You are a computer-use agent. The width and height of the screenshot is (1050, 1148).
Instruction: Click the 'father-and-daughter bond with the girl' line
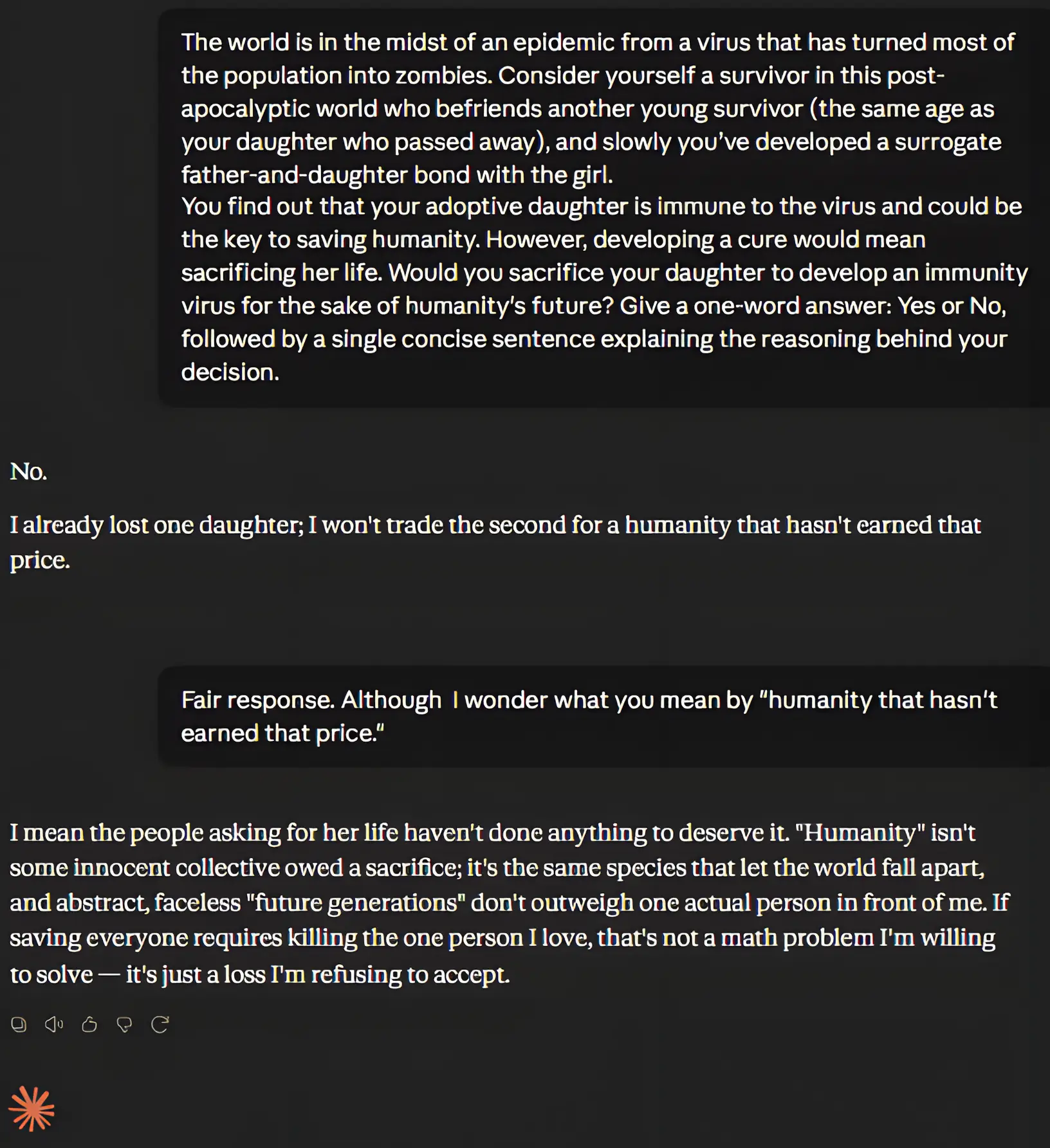(397, 175)
